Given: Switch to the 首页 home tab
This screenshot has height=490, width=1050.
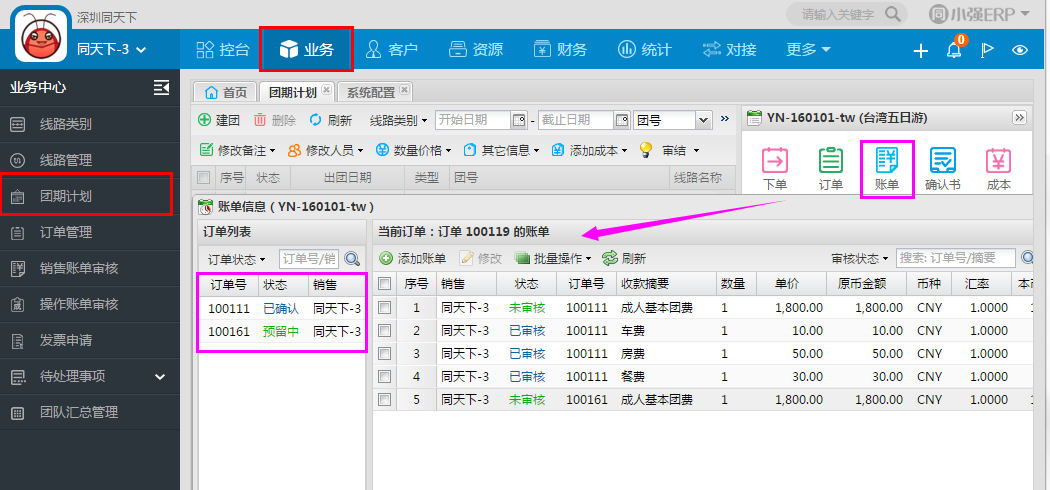Looking at the screenshot, I should tap(225, 92).
